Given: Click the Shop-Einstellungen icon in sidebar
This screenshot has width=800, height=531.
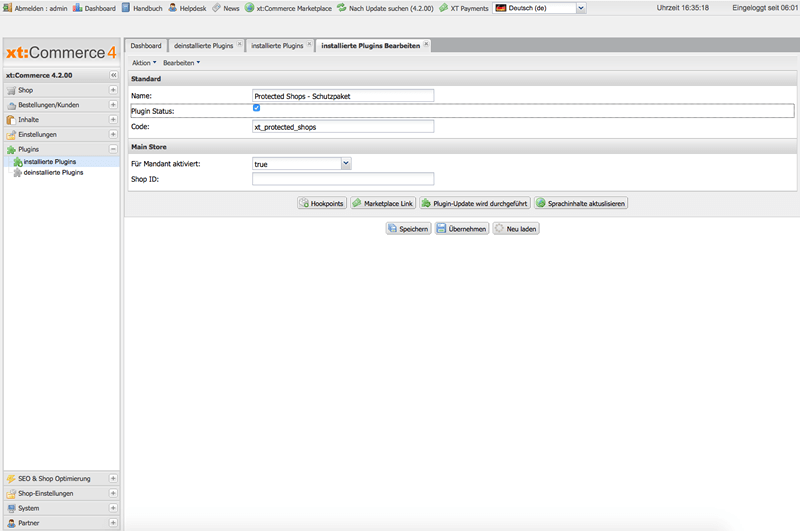Looking at the screenshot, I should [x=11, y=493].
